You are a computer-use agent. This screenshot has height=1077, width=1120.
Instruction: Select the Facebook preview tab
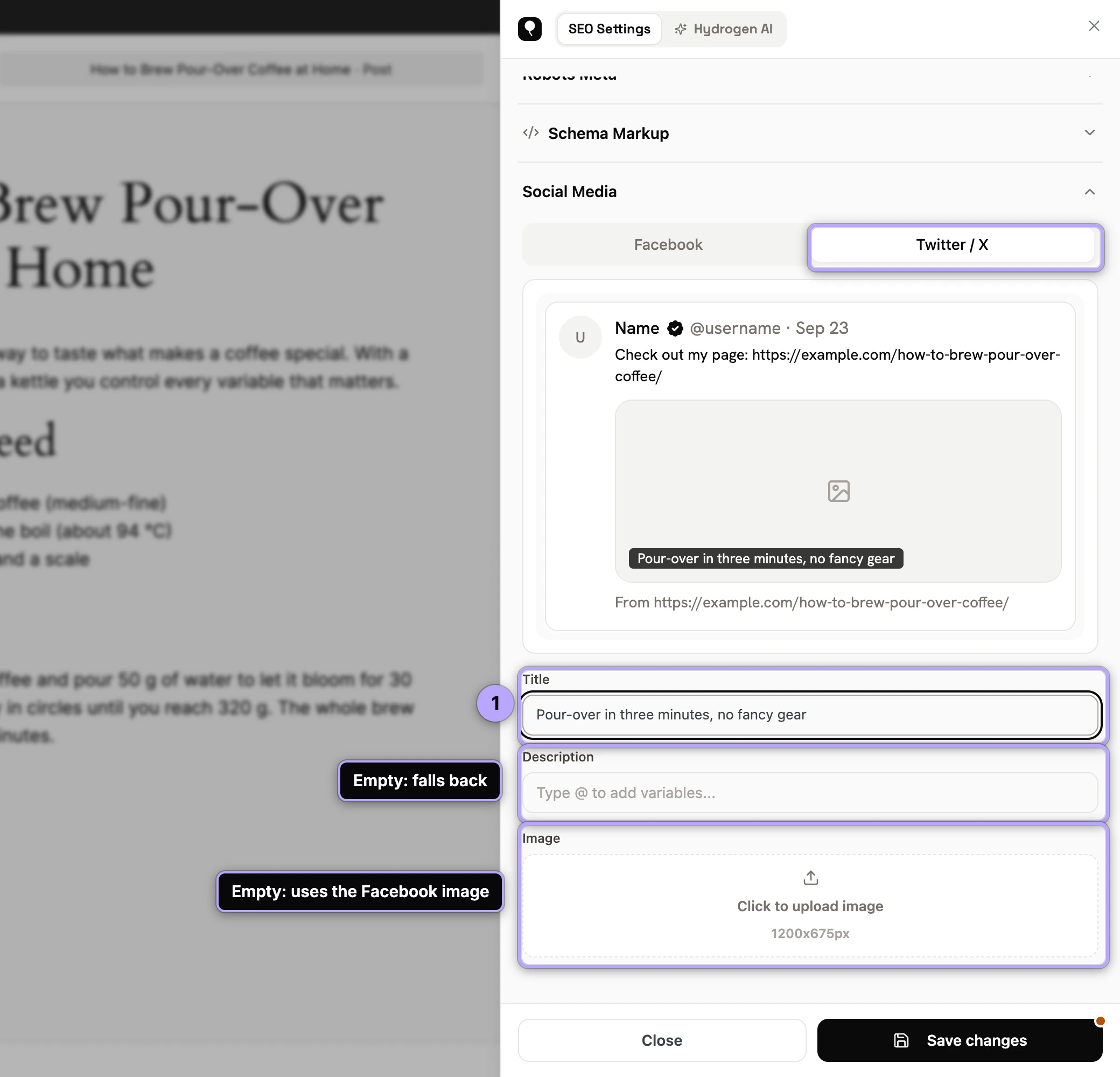pyautogui.click(x=668, y=244)
